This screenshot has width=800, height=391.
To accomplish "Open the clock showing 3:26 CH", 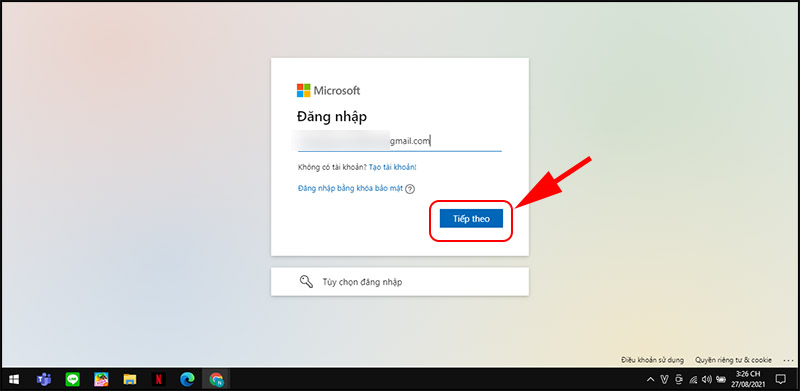I will point(749,379).
